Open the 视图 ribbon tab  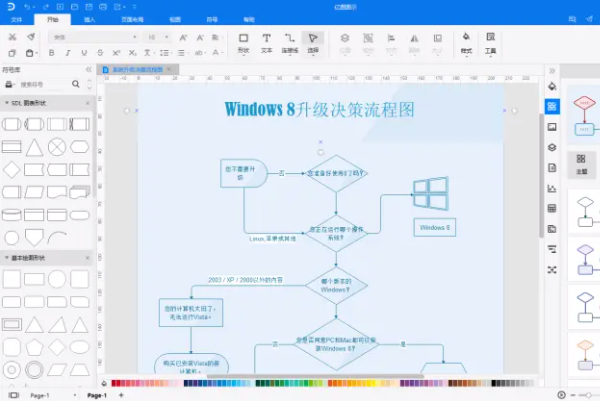[x=174, y=19]
